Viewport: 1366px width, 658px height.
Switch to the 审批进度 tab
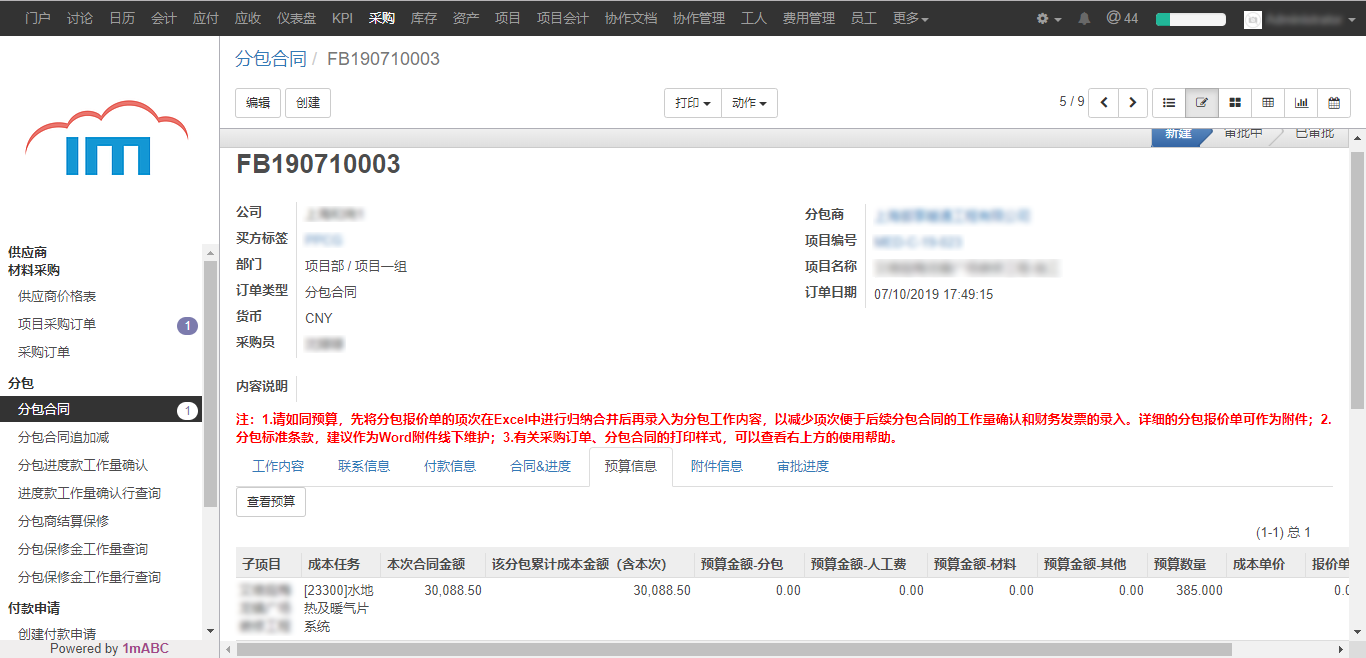pos(803,466)
